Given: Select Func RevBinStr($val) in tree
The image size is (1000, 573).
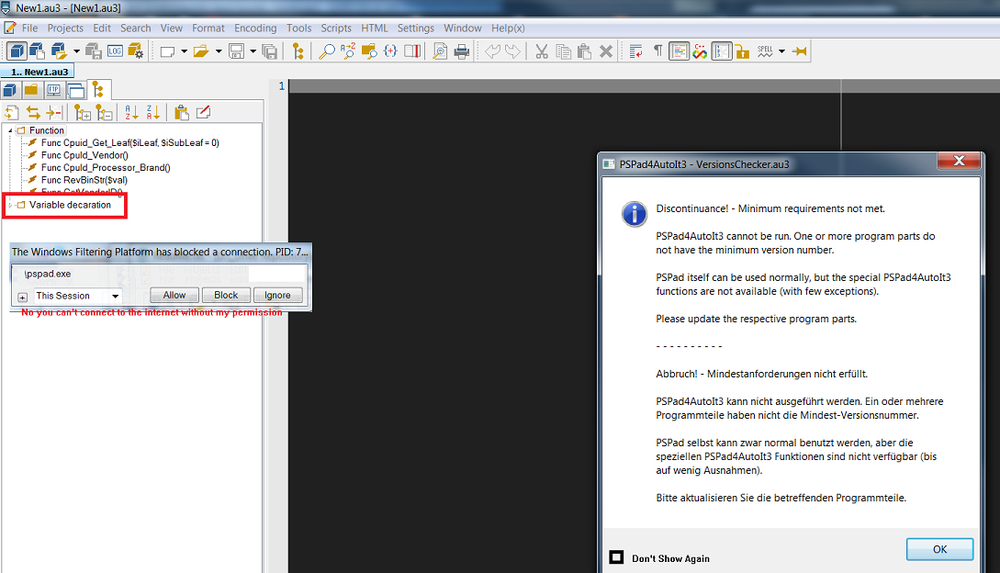Looking at the screenshot, I should [84, 181].
